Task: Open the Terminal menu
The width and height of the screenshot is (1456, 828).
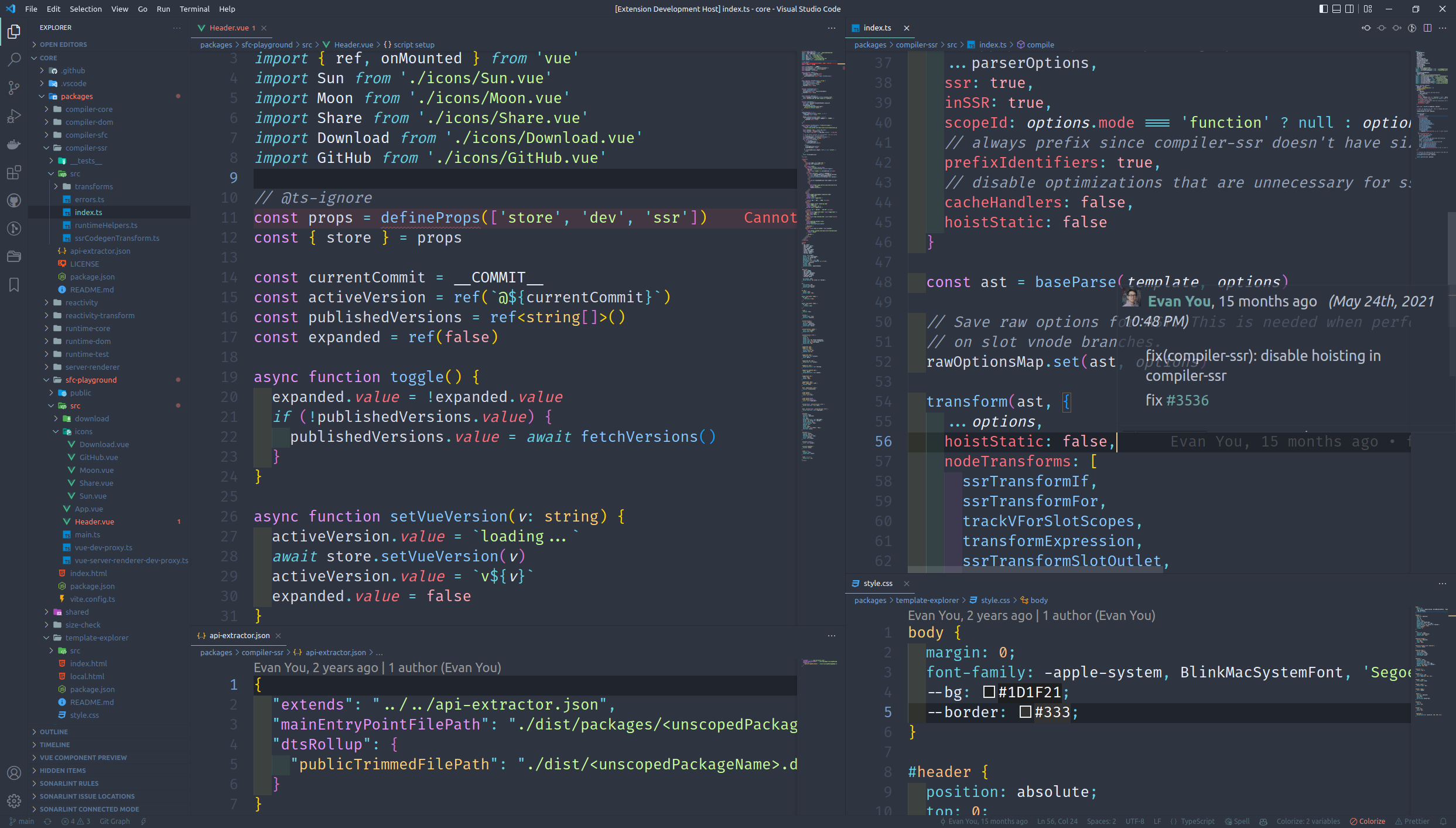Action: pos(194,9)
